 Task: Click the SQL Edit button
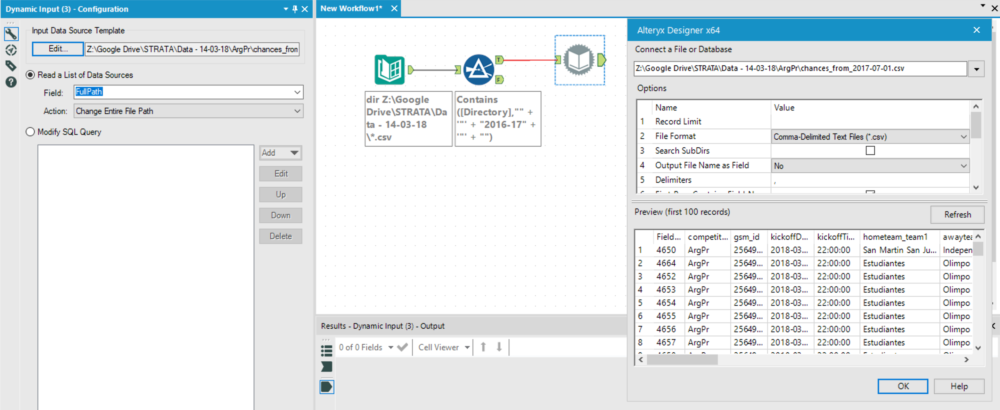(x=281, y=173)
